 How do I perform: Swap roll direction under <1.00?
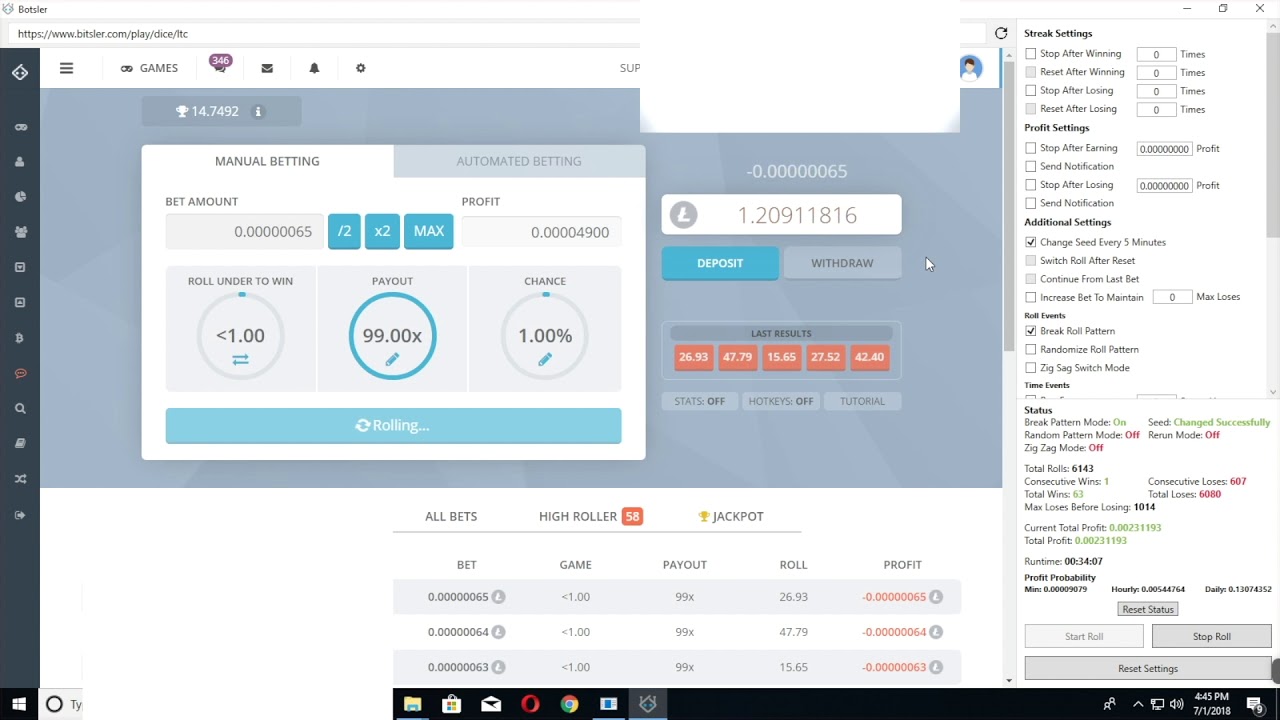240,359
